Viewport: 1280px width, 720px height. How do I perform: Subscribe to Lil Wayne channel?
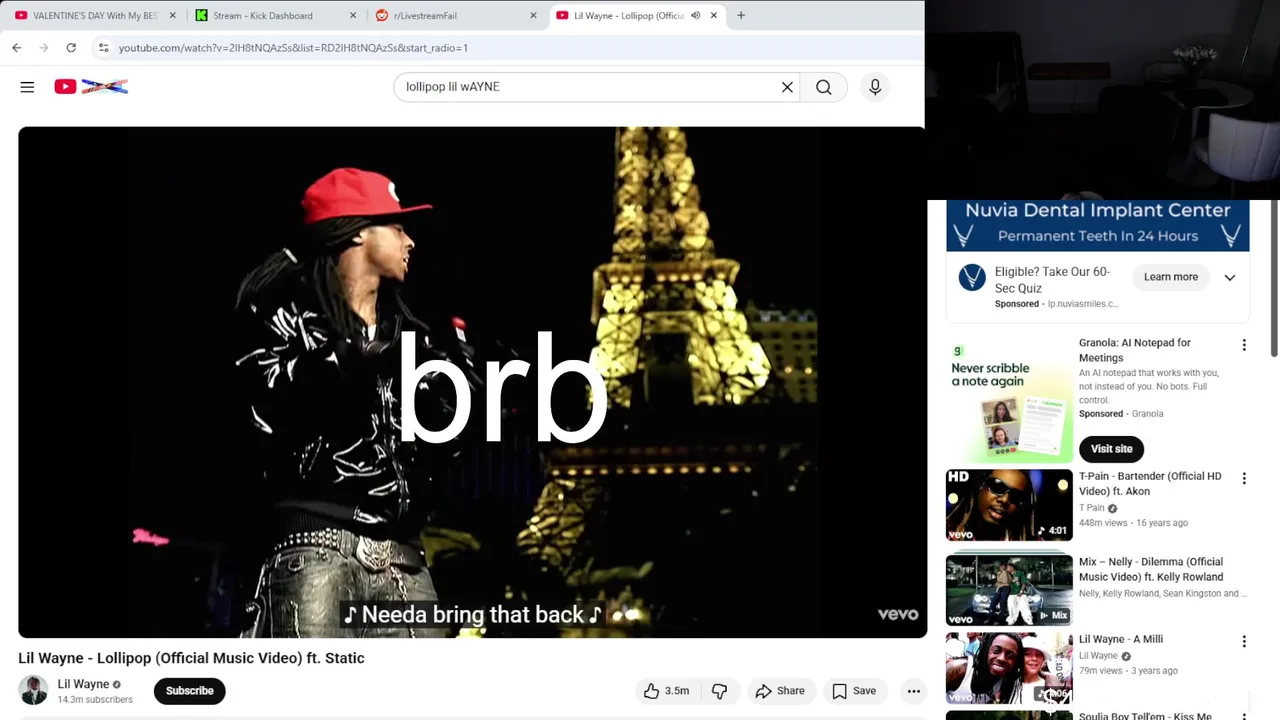pyautogui.click(x=189, y=691)
